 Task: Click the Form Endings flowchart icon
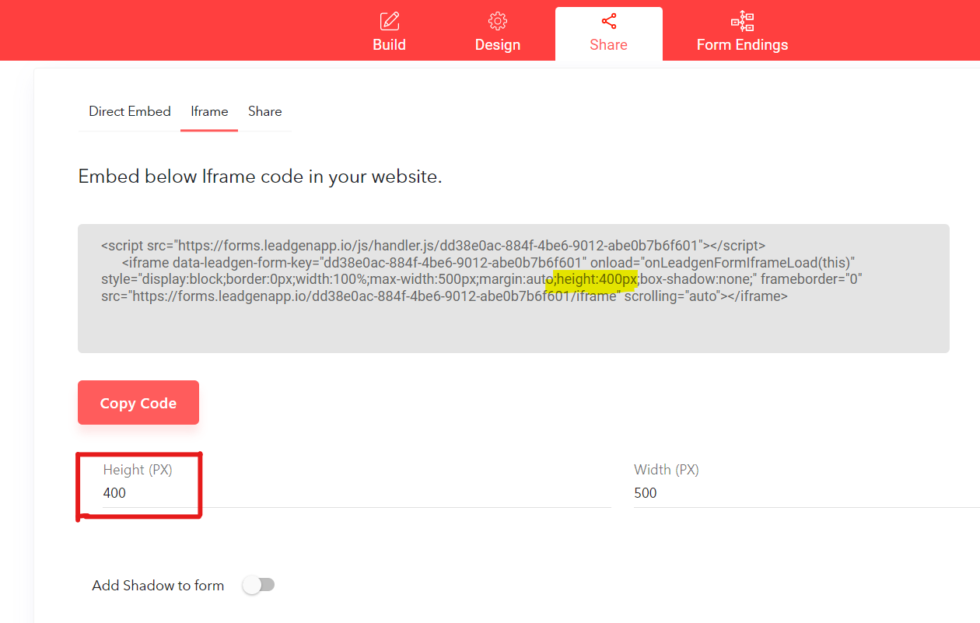[742, 19]
